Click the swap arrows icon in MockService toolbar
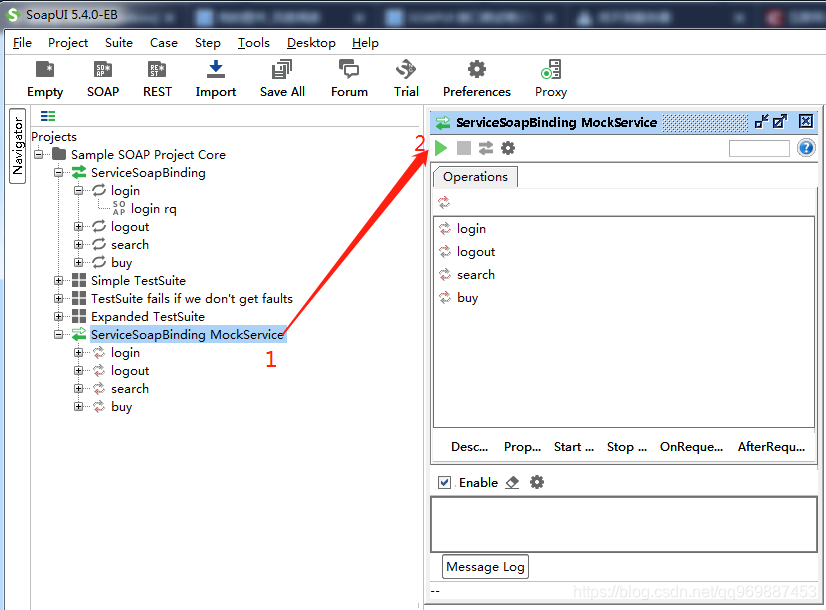The height and width of the screenshot is (610, 826). pyautogui.click(x=486, y=149)
